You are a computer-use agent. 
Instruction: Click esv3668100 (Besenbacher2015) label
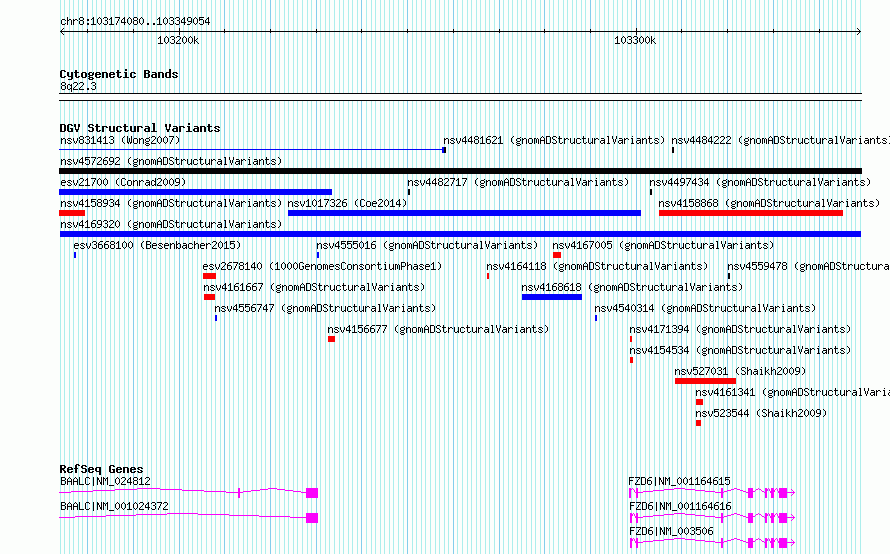tap(157, 246)
